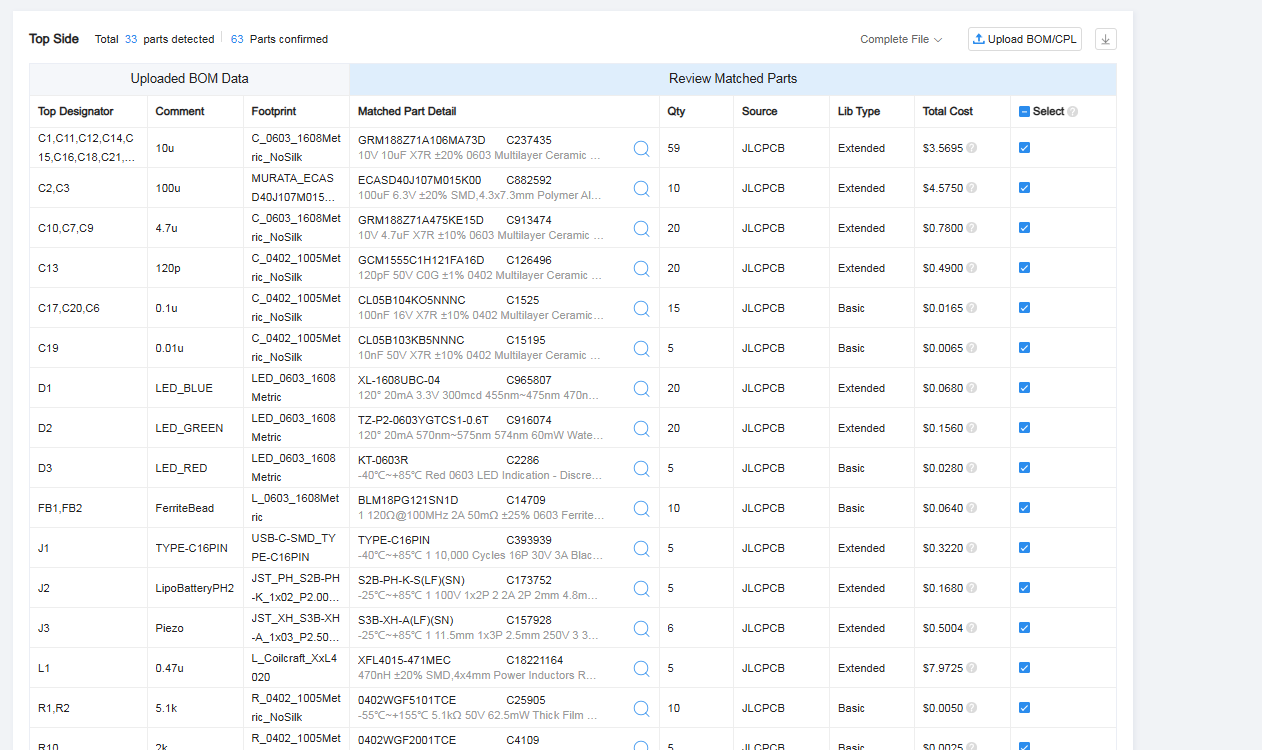This screenshot has height=750, width=1262.
Task: Click magnifier icon for KT-0603R red LED
Action: [641, 468]
